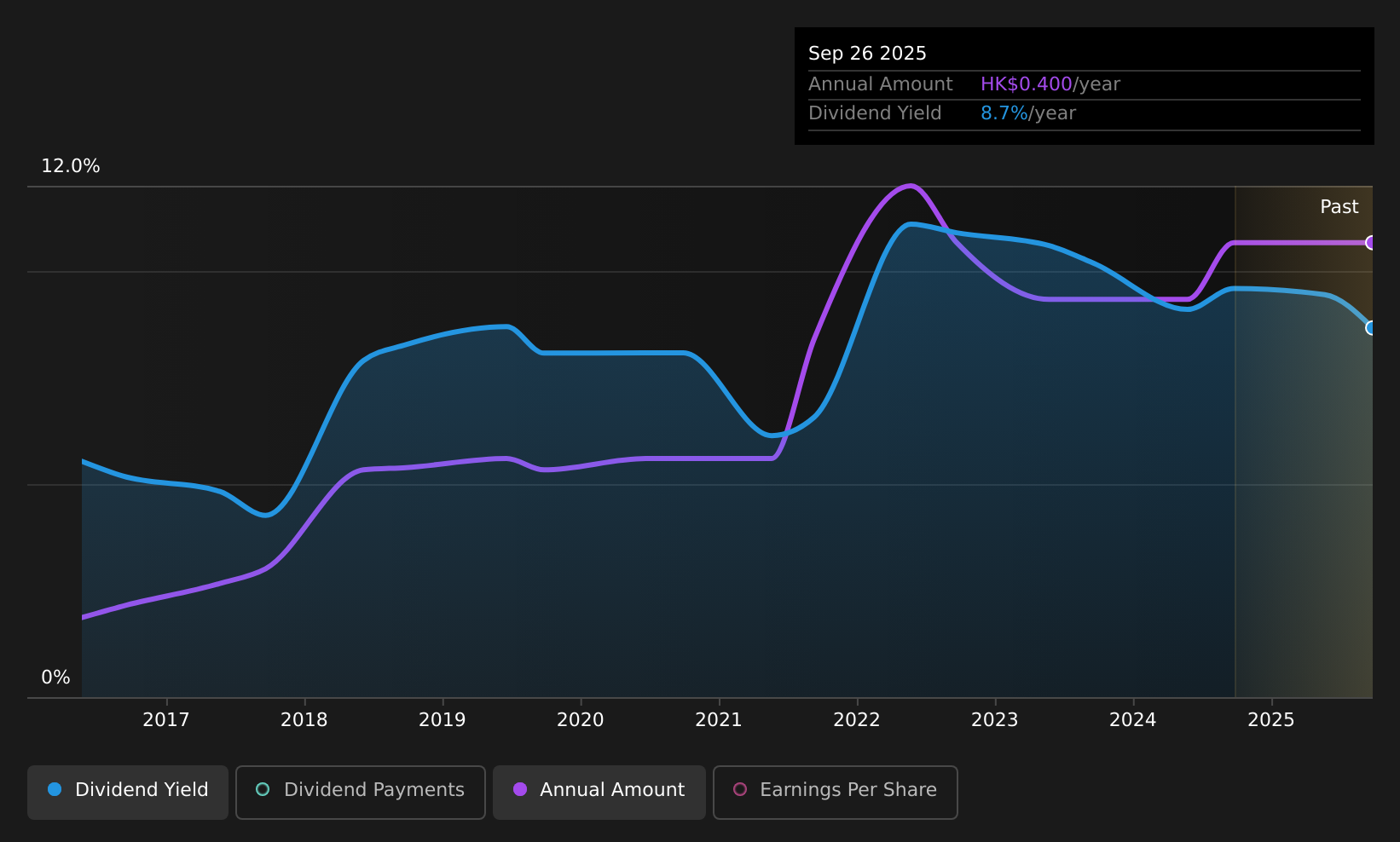Click the 8.7%/year dividend yield value
1400x842 pixels.
1028,113
